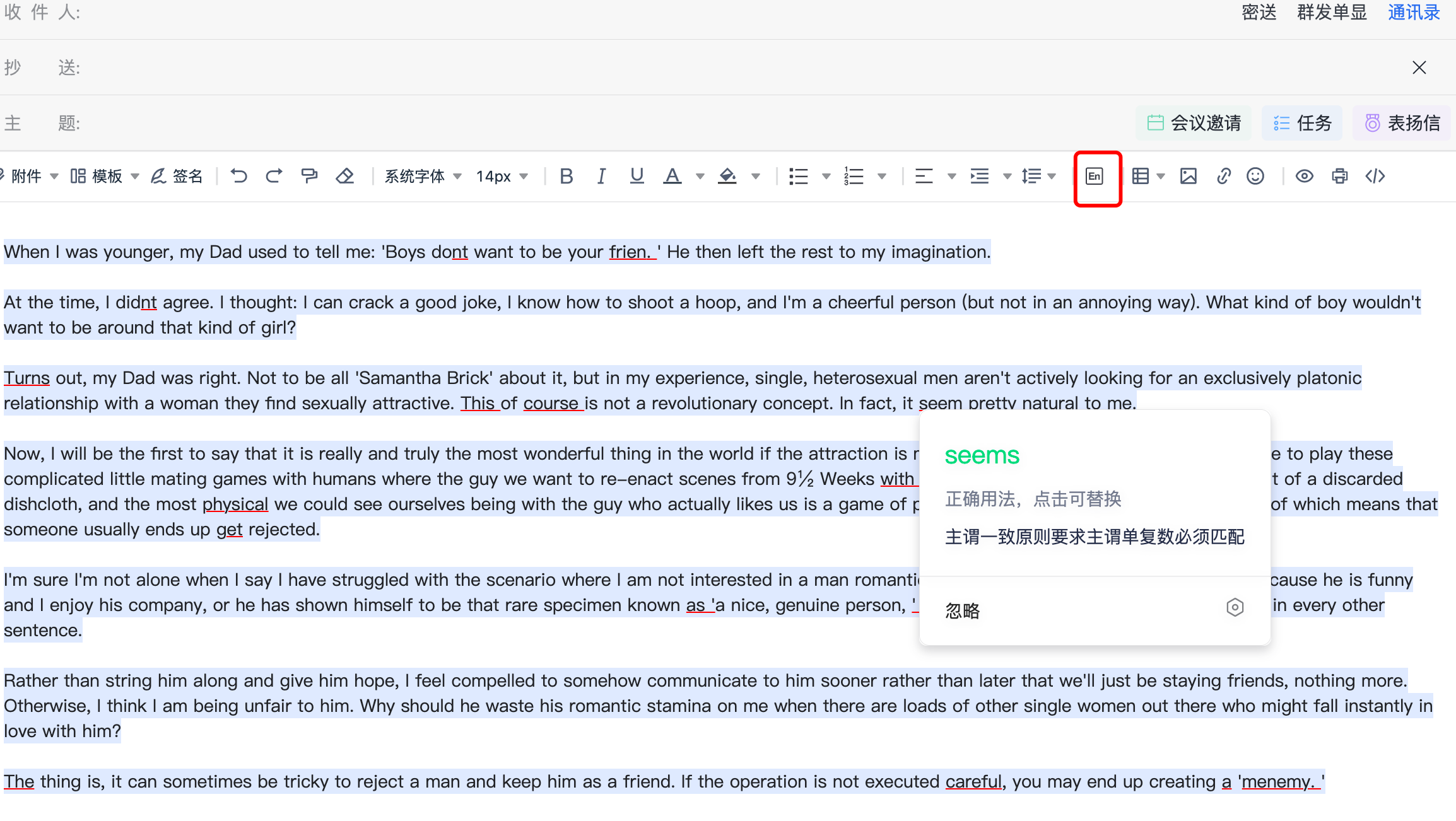Toggle bold formatting
Screen dimensions: 1456x821
click(566, 176)
